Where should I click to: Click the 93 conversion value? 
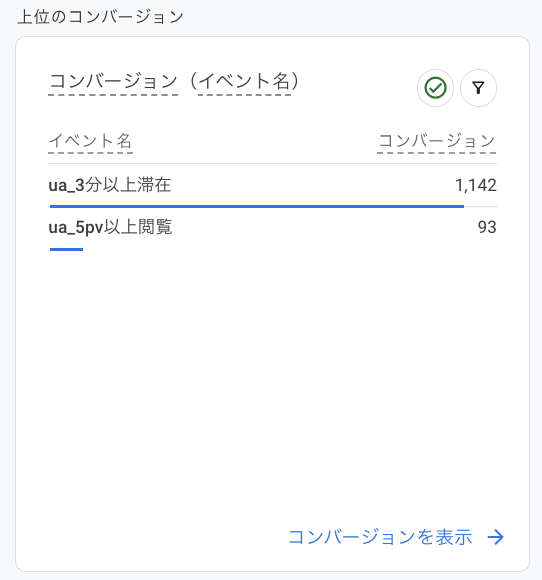487,227
